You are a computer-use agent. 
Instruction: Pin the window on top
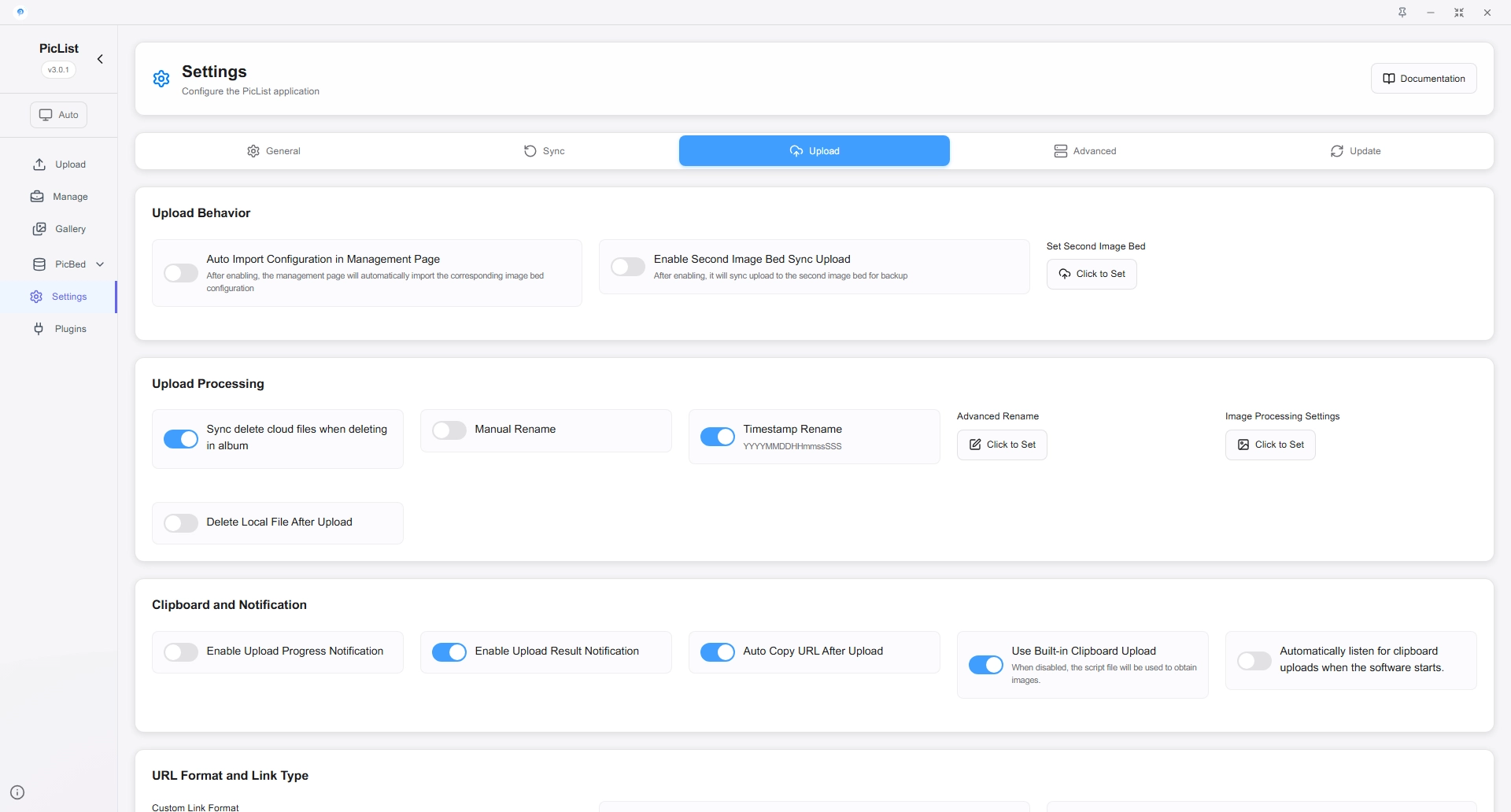point(1402,13)
